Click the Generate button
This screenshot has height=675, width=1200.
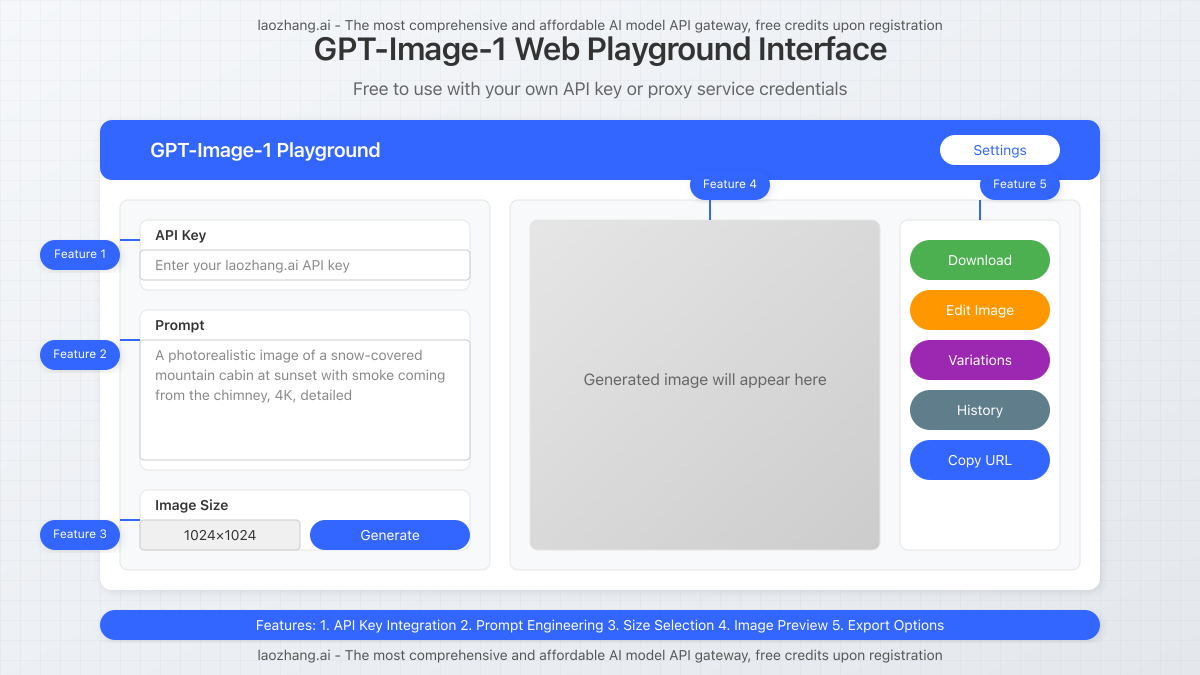(x=390, y=535)
